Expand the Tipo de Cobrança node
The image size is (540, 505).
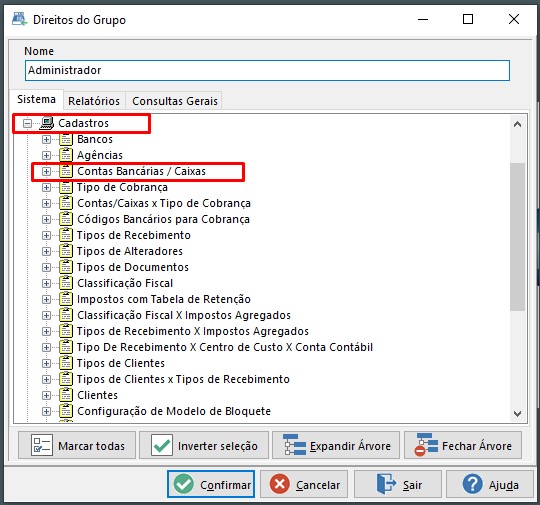click(46, 187)
